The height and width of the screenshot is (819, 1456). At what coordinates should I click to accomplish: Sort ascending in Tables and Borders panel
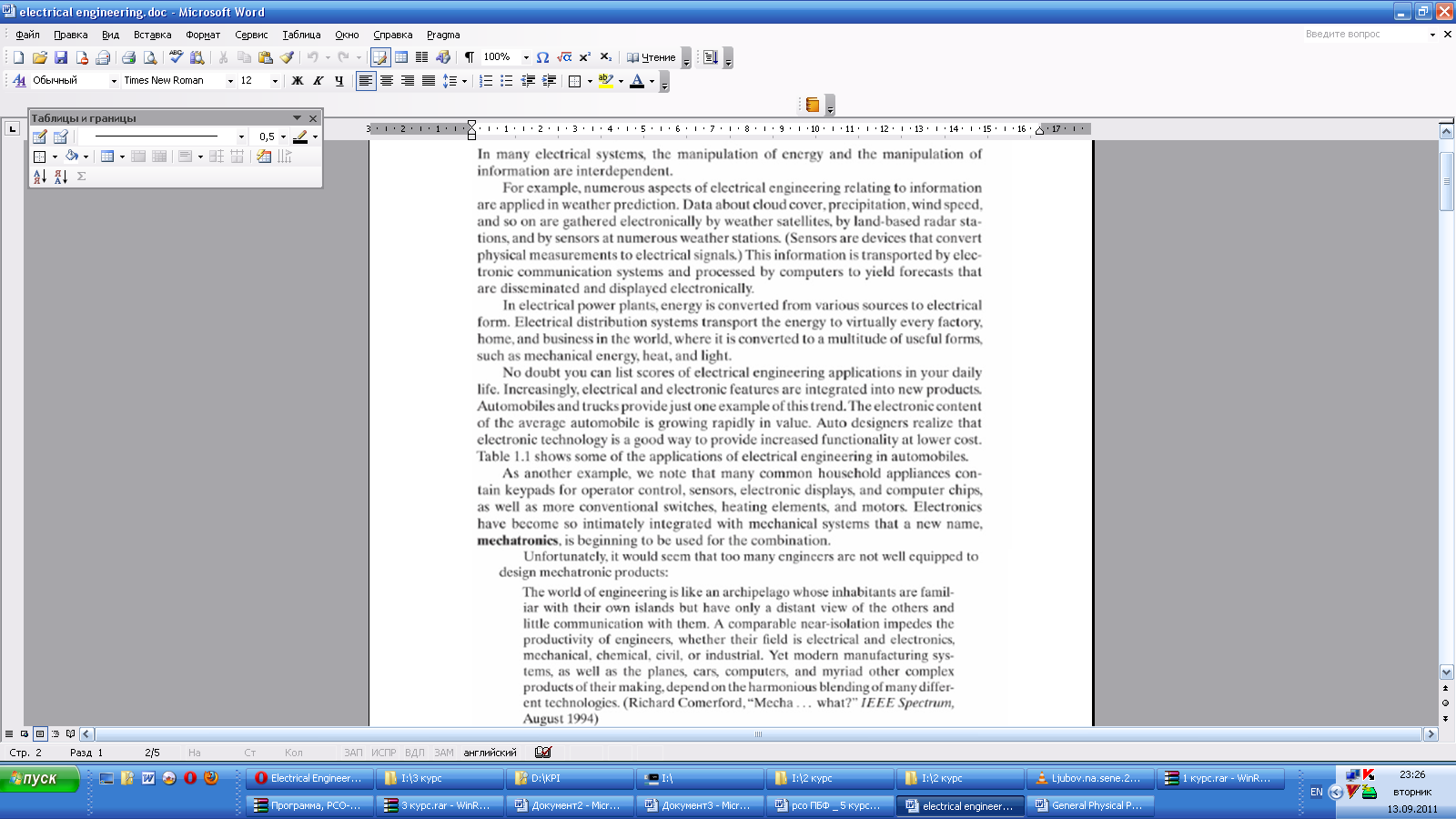[39, 177]
